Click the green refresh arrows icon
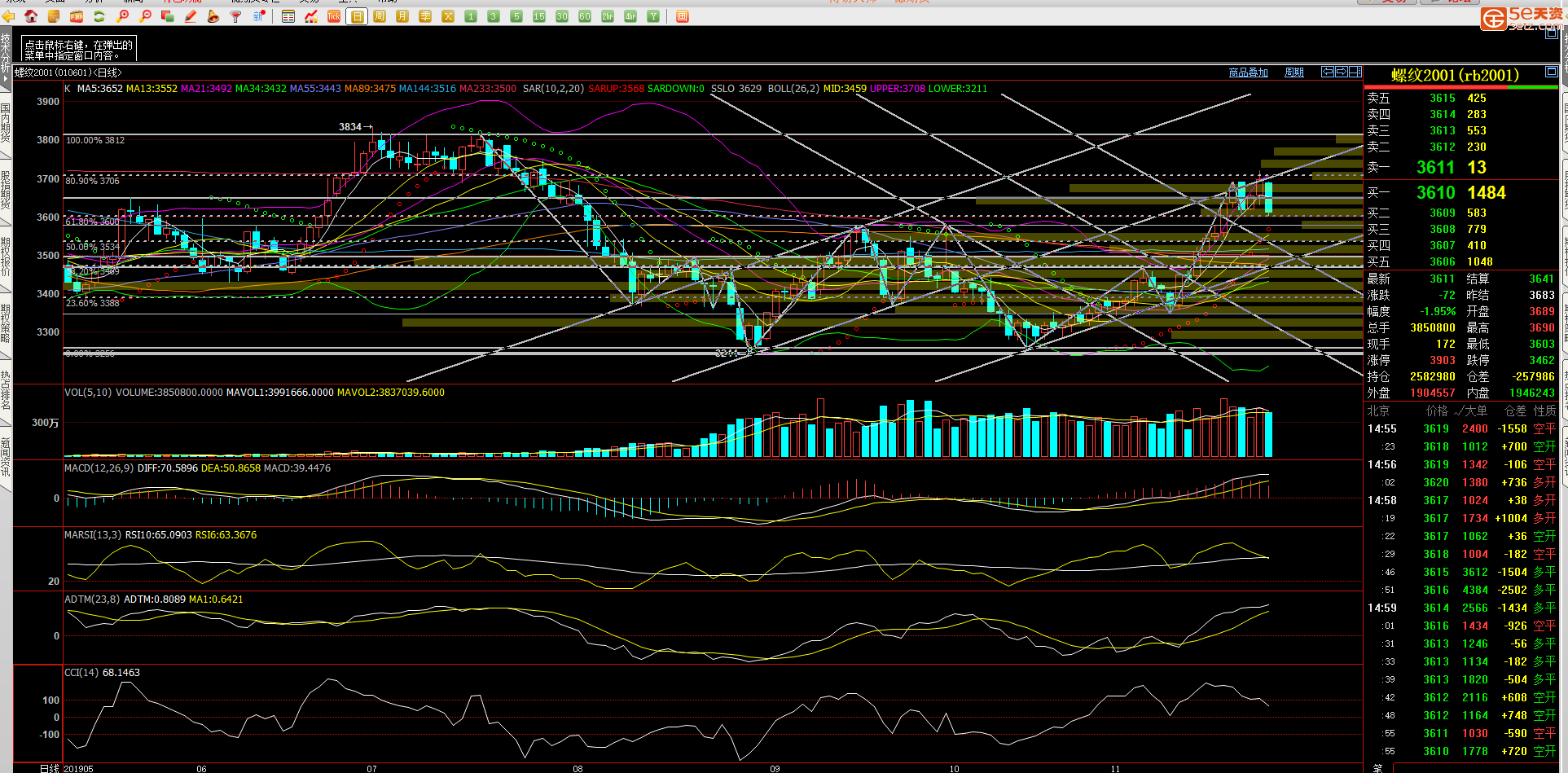 pyautogui.click(x=99, y=16)
